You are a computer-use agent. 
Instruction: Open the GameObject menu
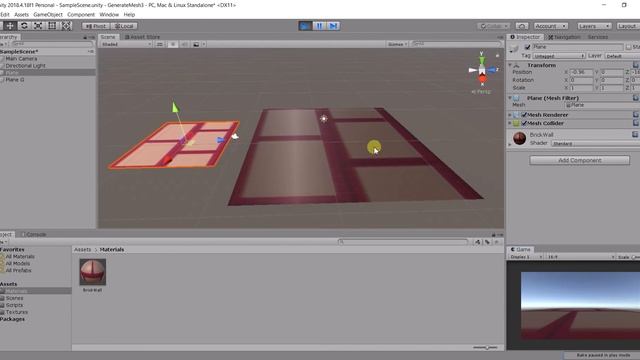[x=48, y=14]
